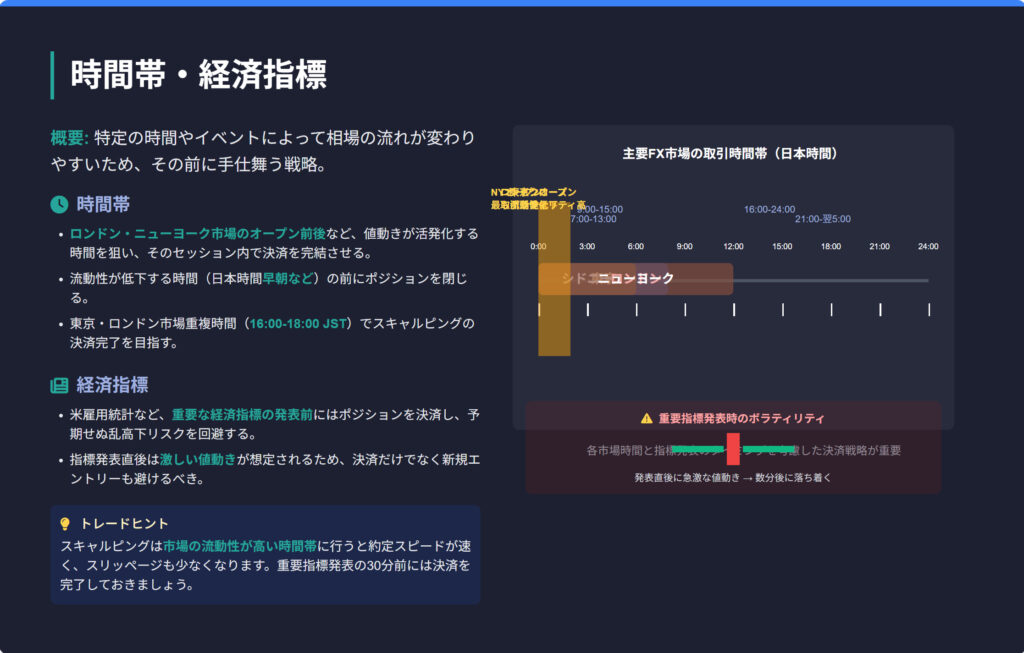1024x653 pixels.
Task: Click the highlighted 16:00-18:00 JST text
Action: [x=300, y=324]
